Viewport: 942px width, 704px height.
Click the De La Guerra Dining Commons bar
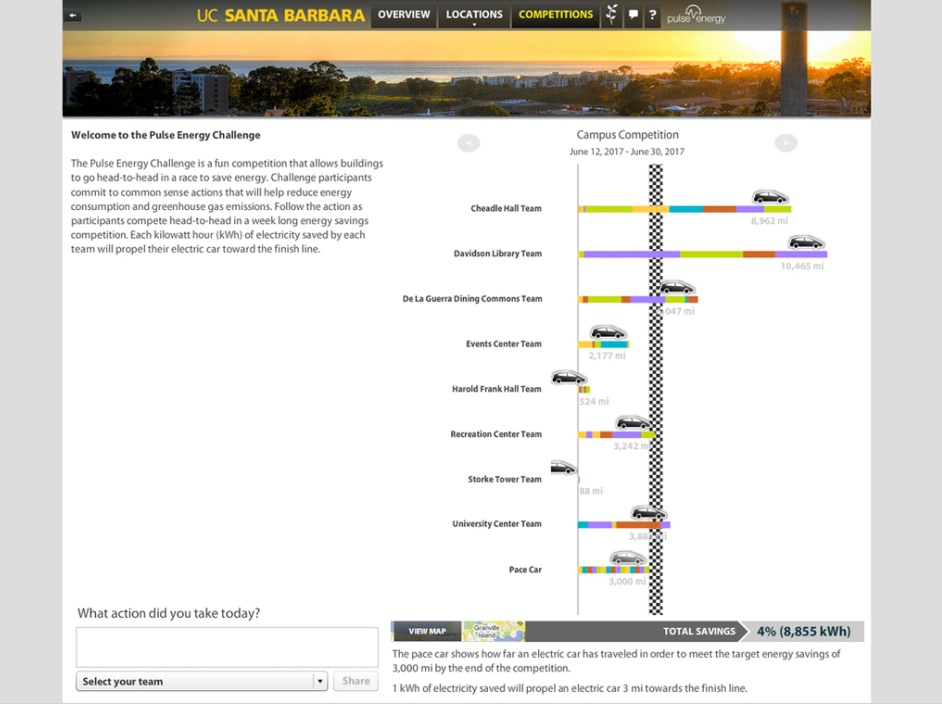point(638,299)
